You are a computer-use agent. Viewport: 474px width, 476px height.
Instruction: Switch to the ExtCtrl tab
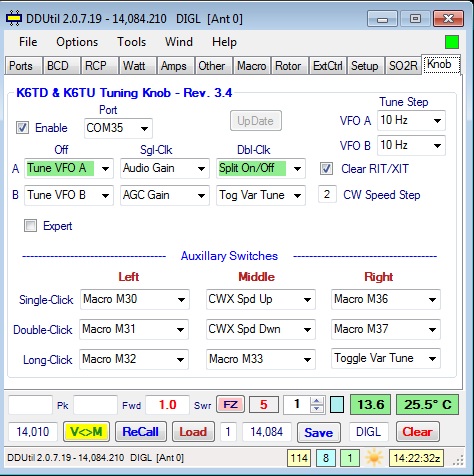pos(327,66)
